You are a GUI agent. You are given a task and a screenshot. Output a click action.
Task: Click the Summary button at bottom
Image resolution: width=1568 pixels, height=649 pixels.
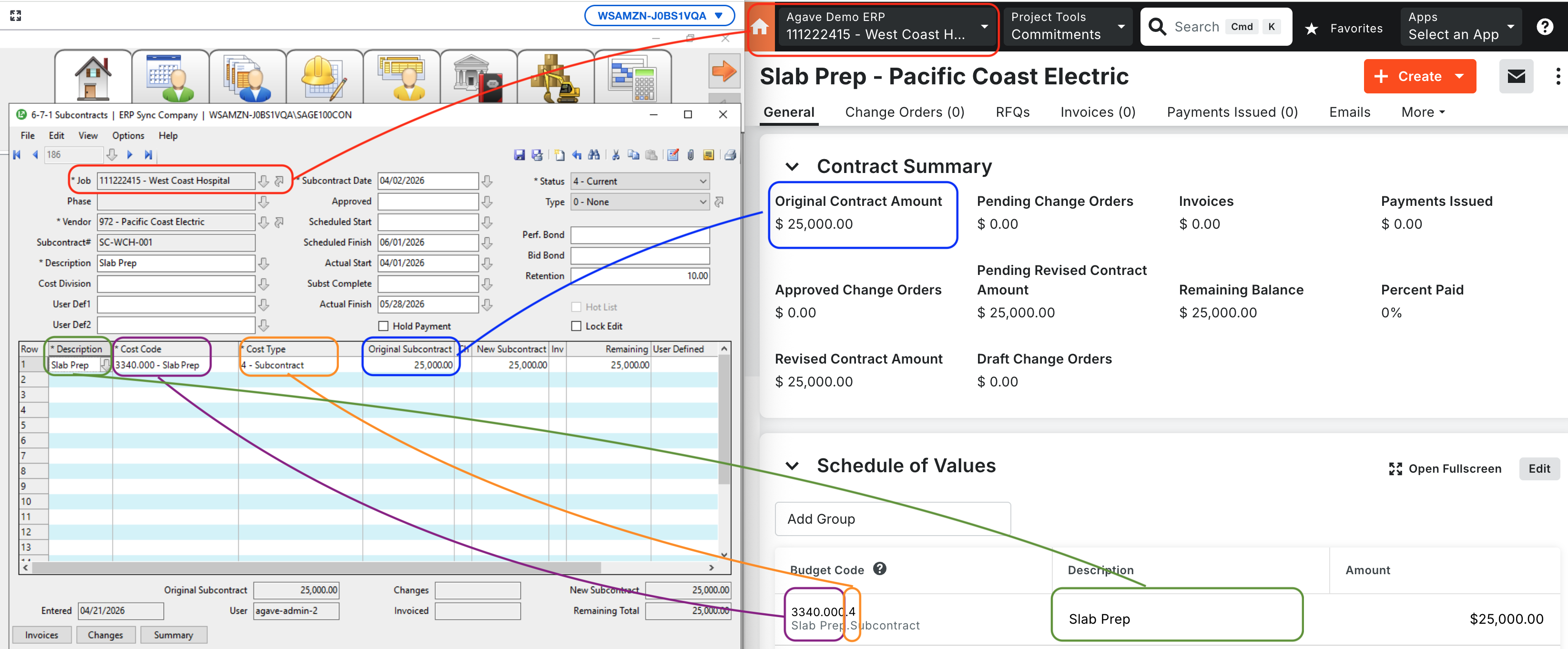[173, 635]
